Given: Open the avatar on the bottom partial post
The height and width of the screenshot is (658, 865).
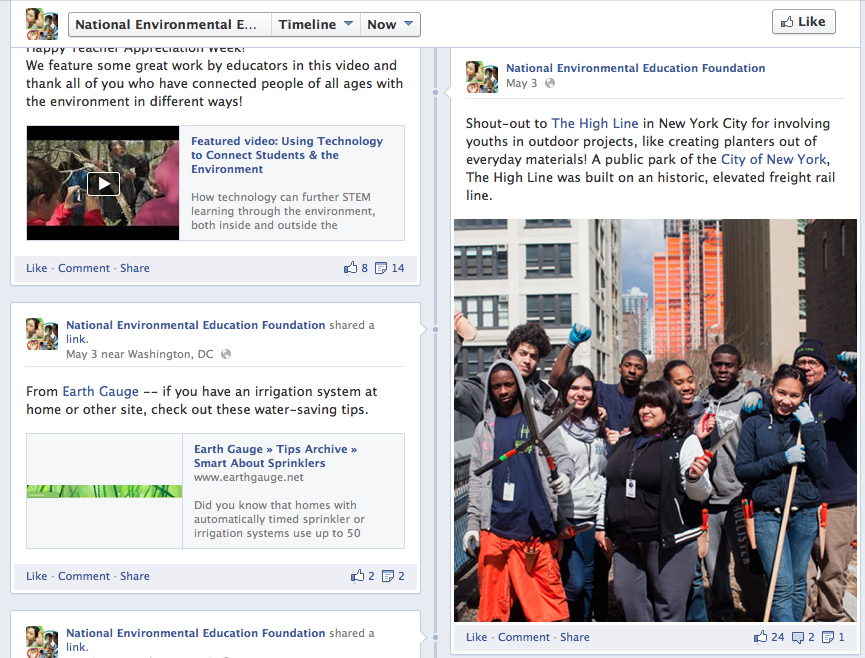Looking at the screenshot, I should [x=42, y=641].
